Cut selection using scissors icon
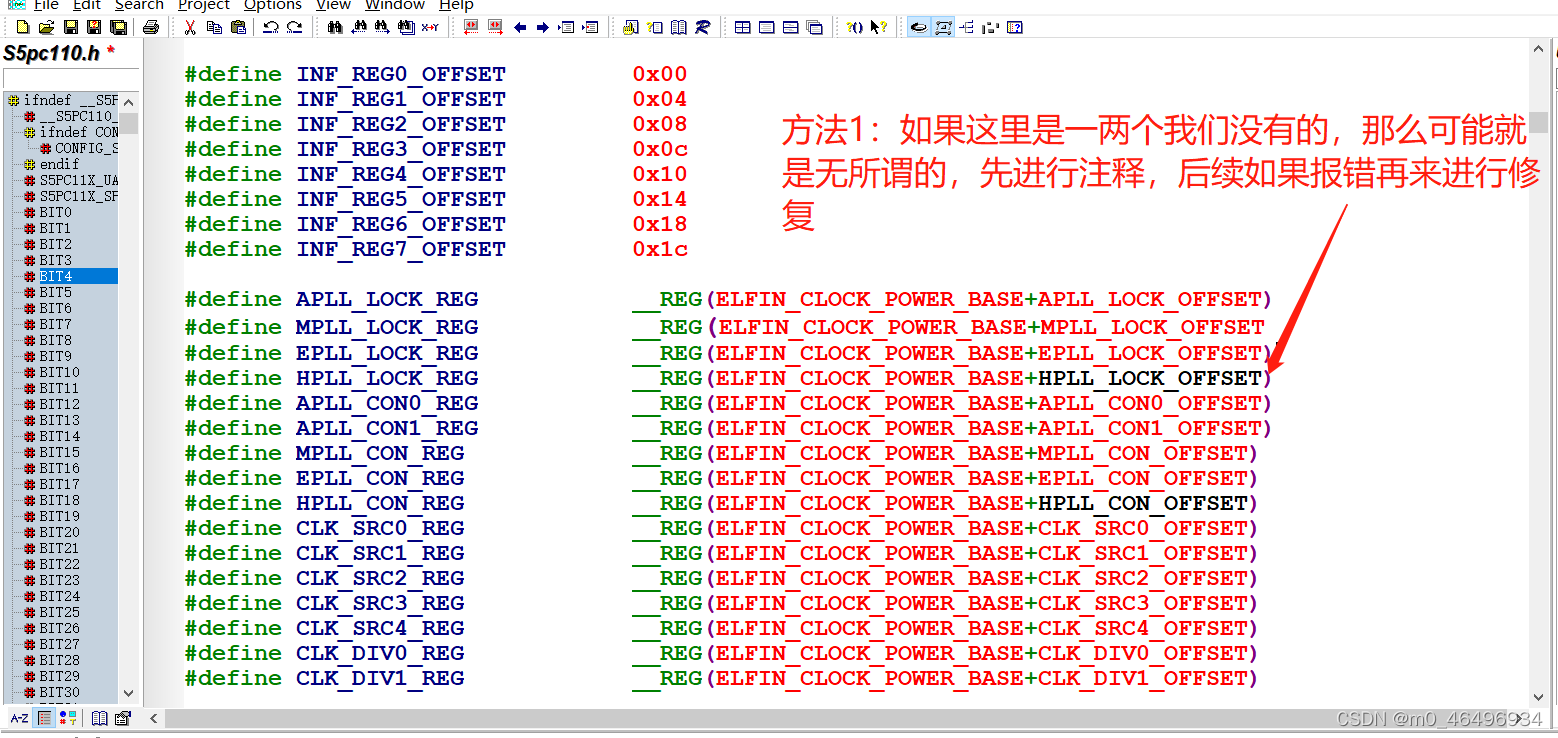Screen dimensions: 1558x738 (190, 27)
